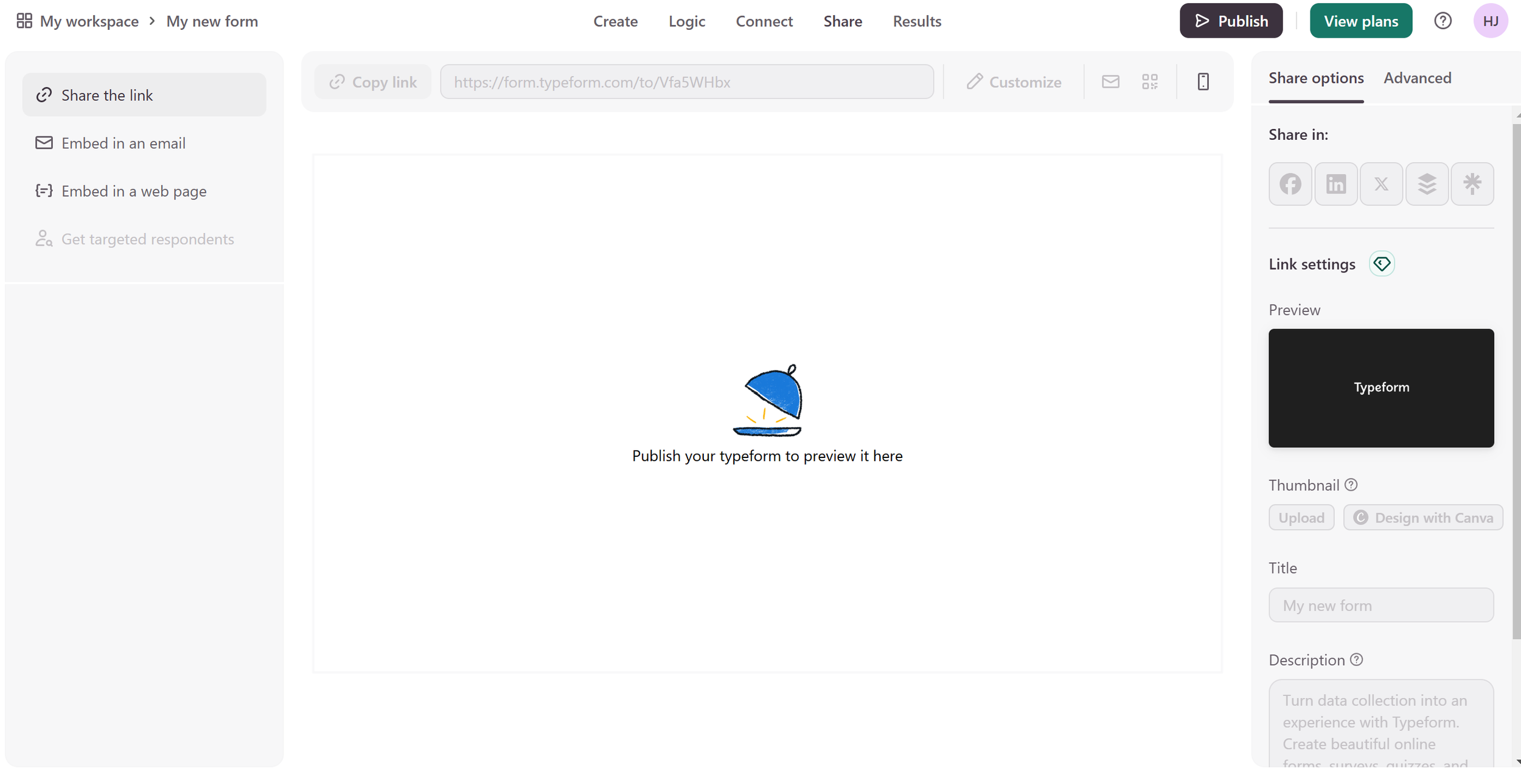The height and width of the screenshot is (784, 1521).
Task: Open the QR code icon in toolbar
Action: (x=1149, y=82)
